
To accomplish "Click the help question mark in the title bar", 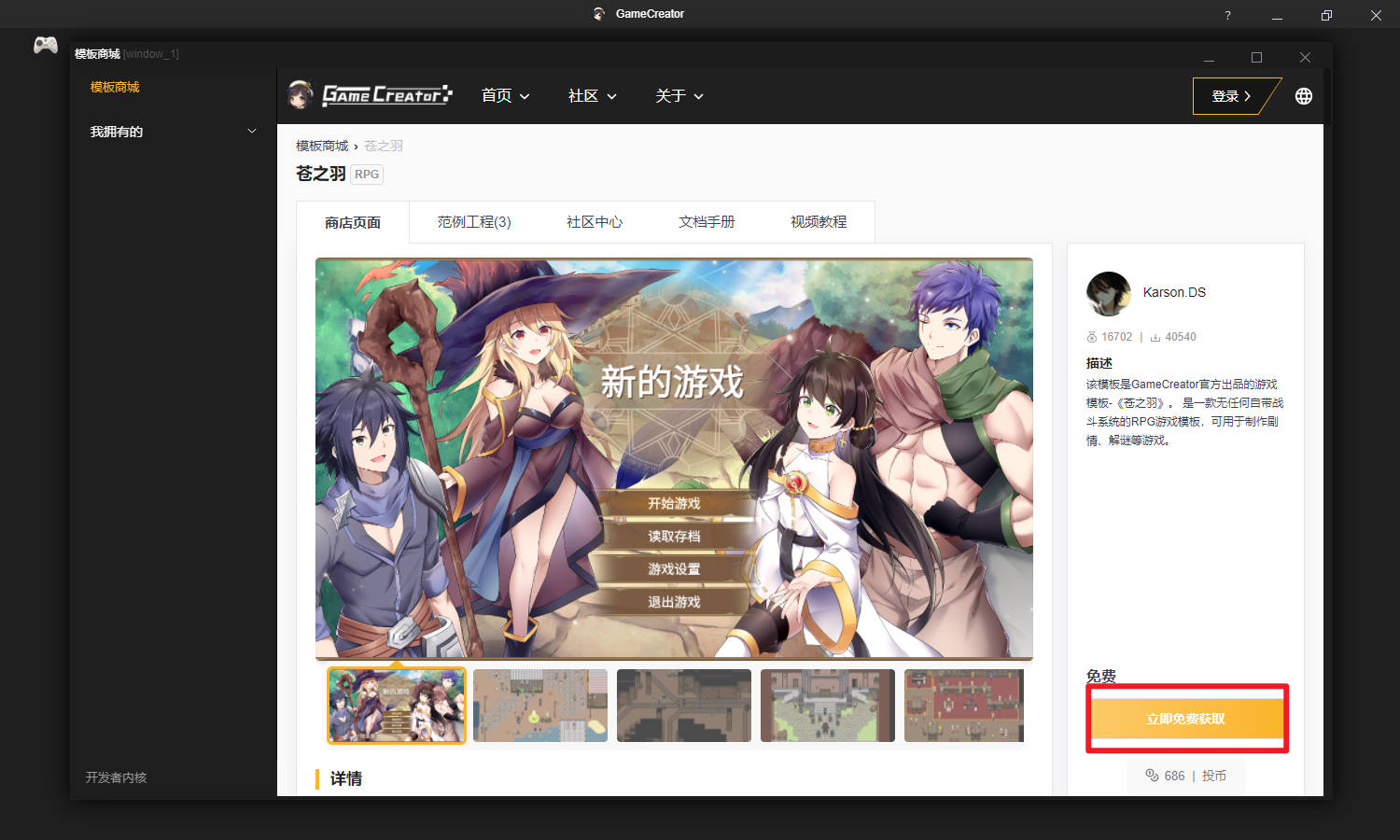I will pyautogui.click(x=1227, y=15).
